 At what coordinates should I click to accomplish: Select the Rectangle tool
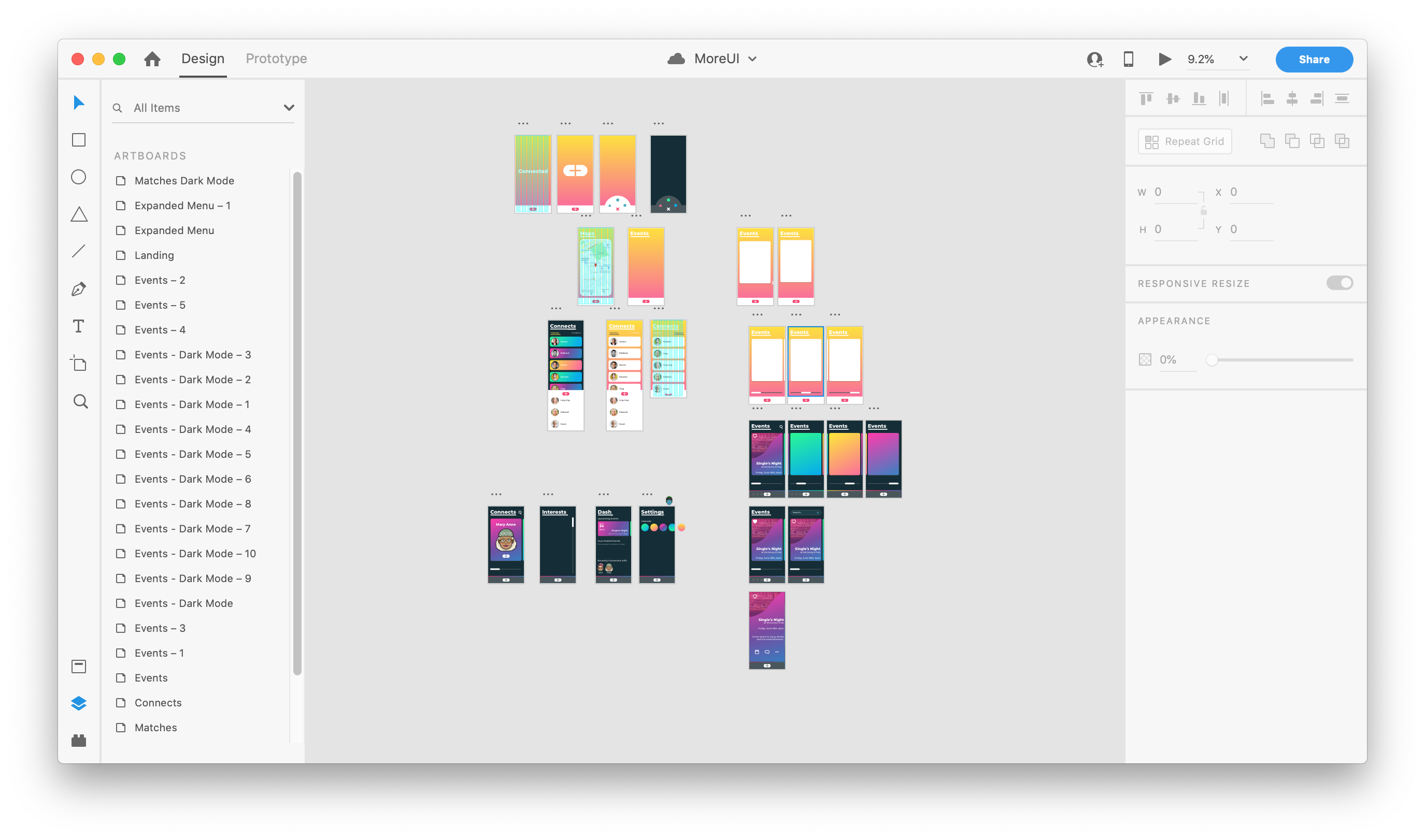pyautogui.click(x=79, y=139)
